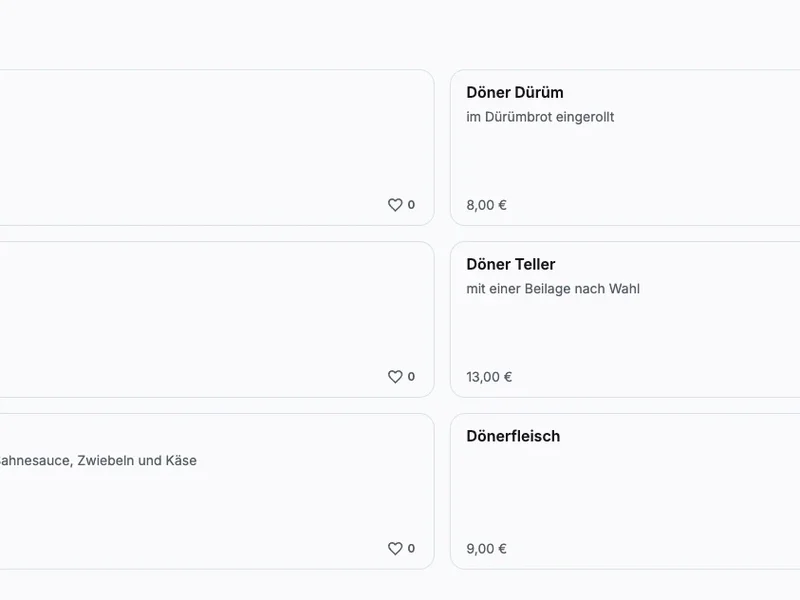Click the card containing Zwiebeln und Käse
This screenshot has width=800, height=600.
[200, 490]
